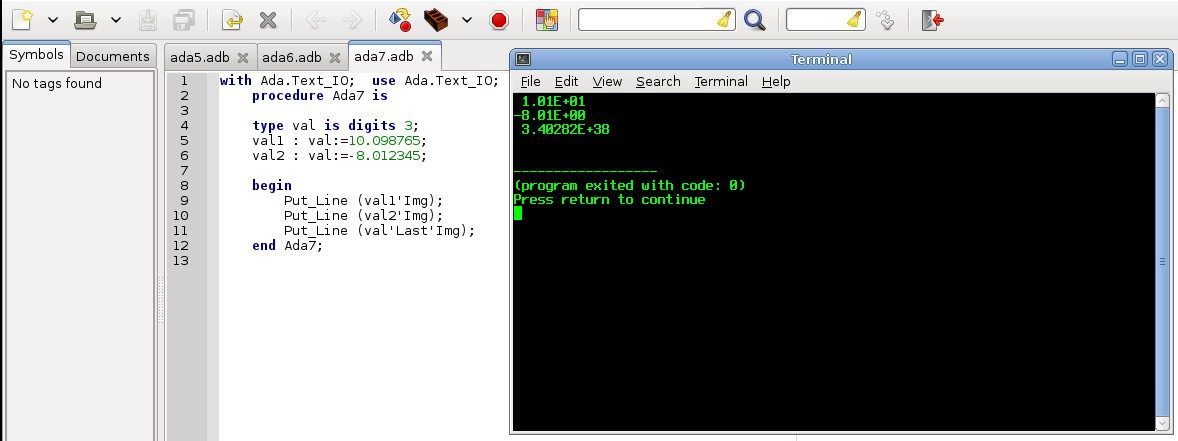This screenshot has width=1178, height=441.
Task: Navigate back one location
Action: click(x=316, y=20)
